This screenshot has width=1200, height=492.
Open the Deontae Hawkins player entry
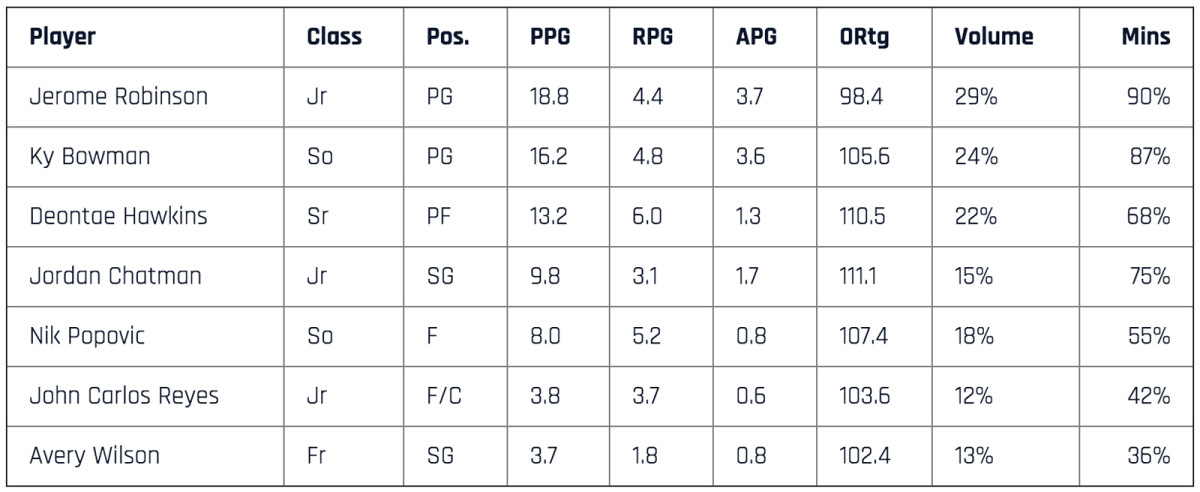(x=118, y=216)
